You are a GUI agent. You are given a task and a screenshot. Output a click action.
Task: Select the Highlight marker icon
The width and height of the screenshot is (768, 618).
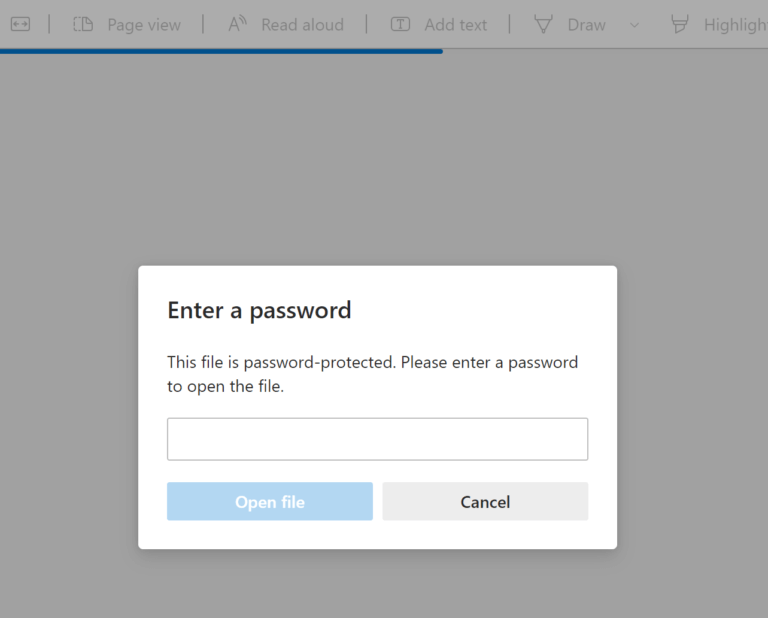[x=680, y=24]
